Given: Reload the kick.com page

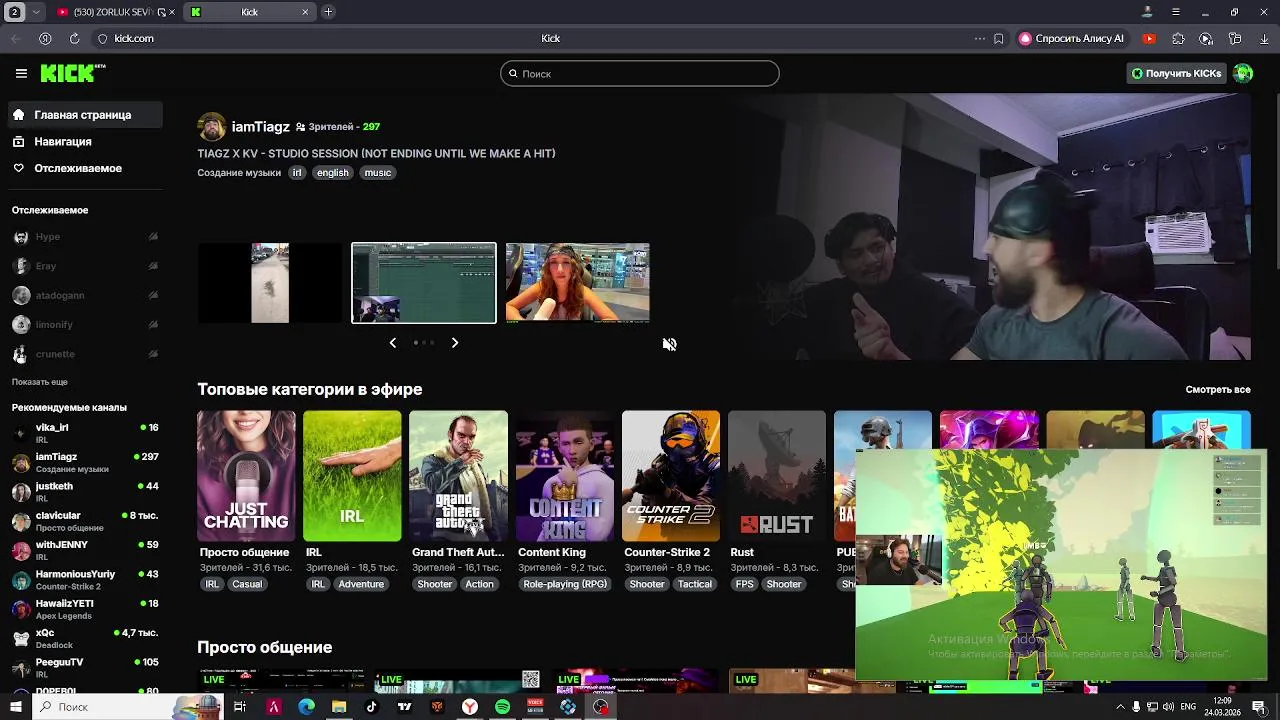Looking at the screenshot, I should click(x=74, y=38).
